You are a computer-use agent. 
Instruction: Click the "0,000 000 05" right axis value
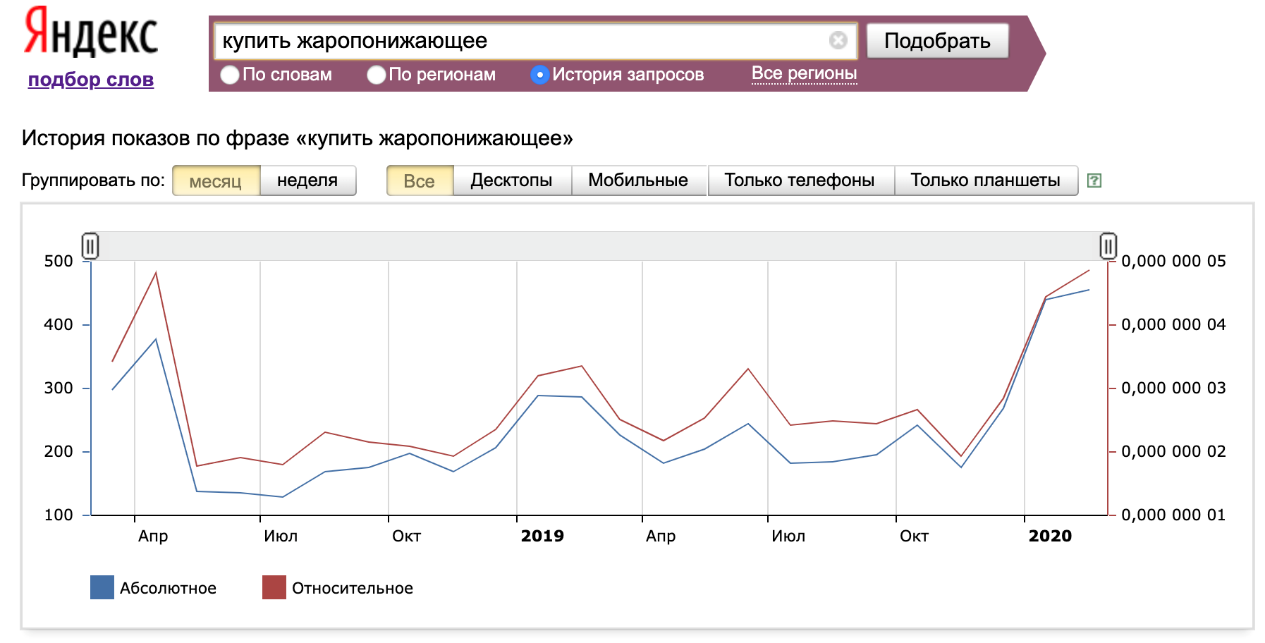click(1175, 261)
